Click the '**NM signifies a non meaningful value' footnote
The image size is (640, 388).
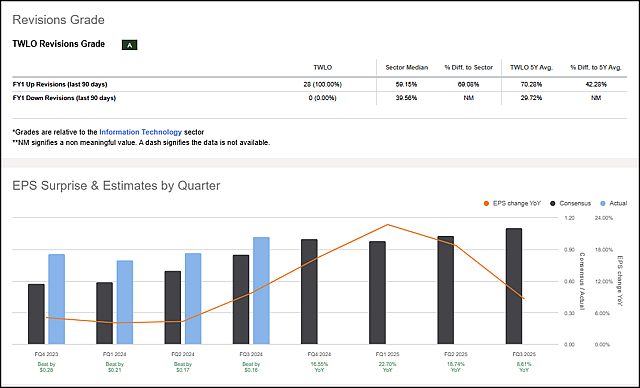141,142
